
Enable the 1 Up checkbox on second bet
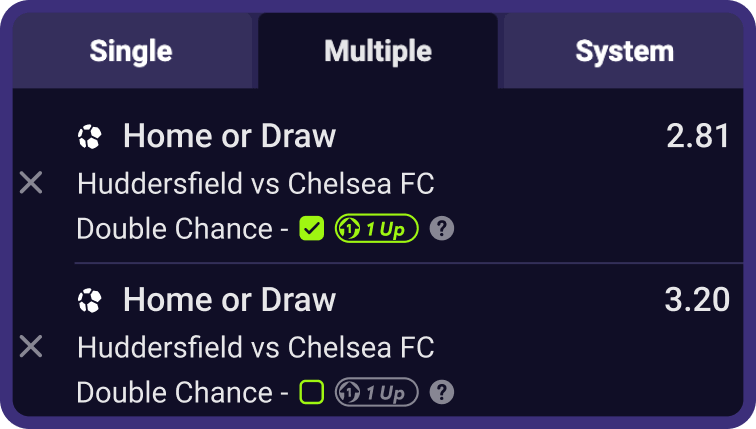[x=311, y=392]
